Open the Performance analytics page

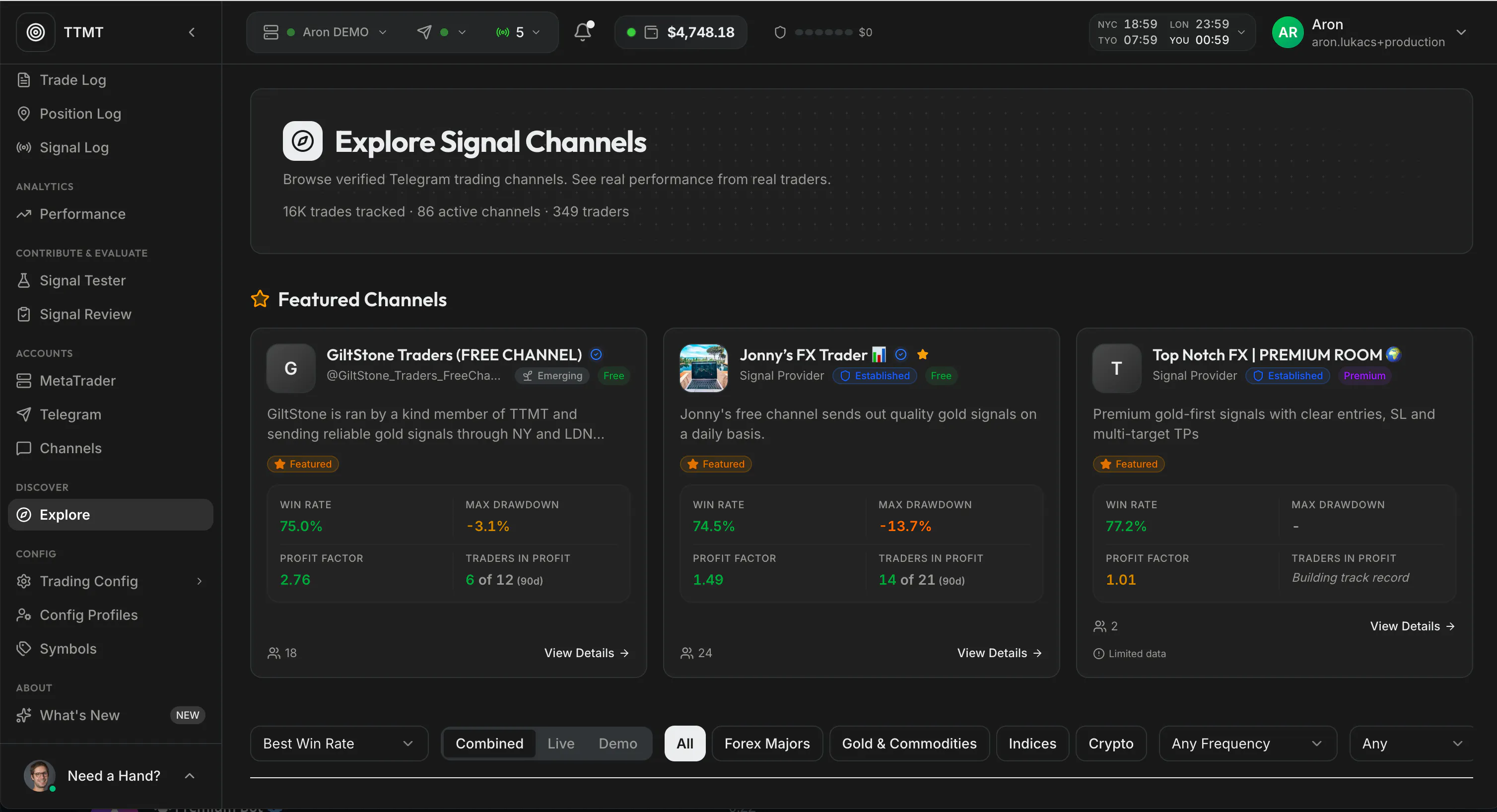pos(82,214)
